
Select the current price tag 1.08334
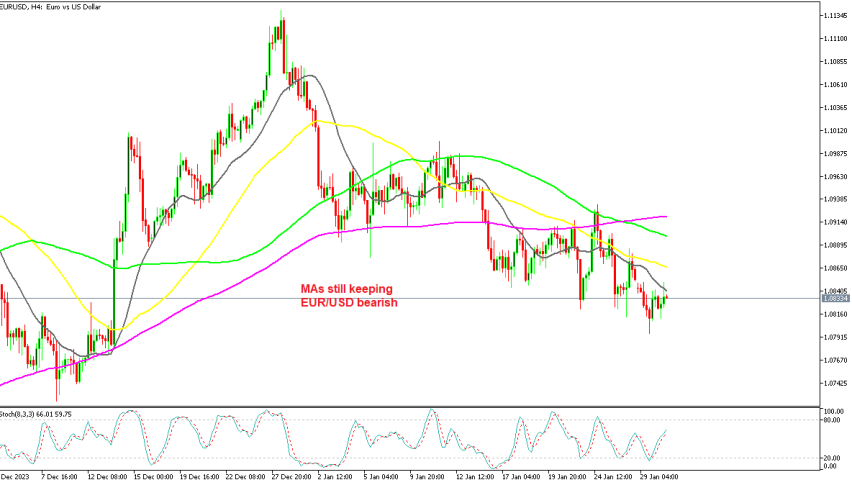coord(836,298)
